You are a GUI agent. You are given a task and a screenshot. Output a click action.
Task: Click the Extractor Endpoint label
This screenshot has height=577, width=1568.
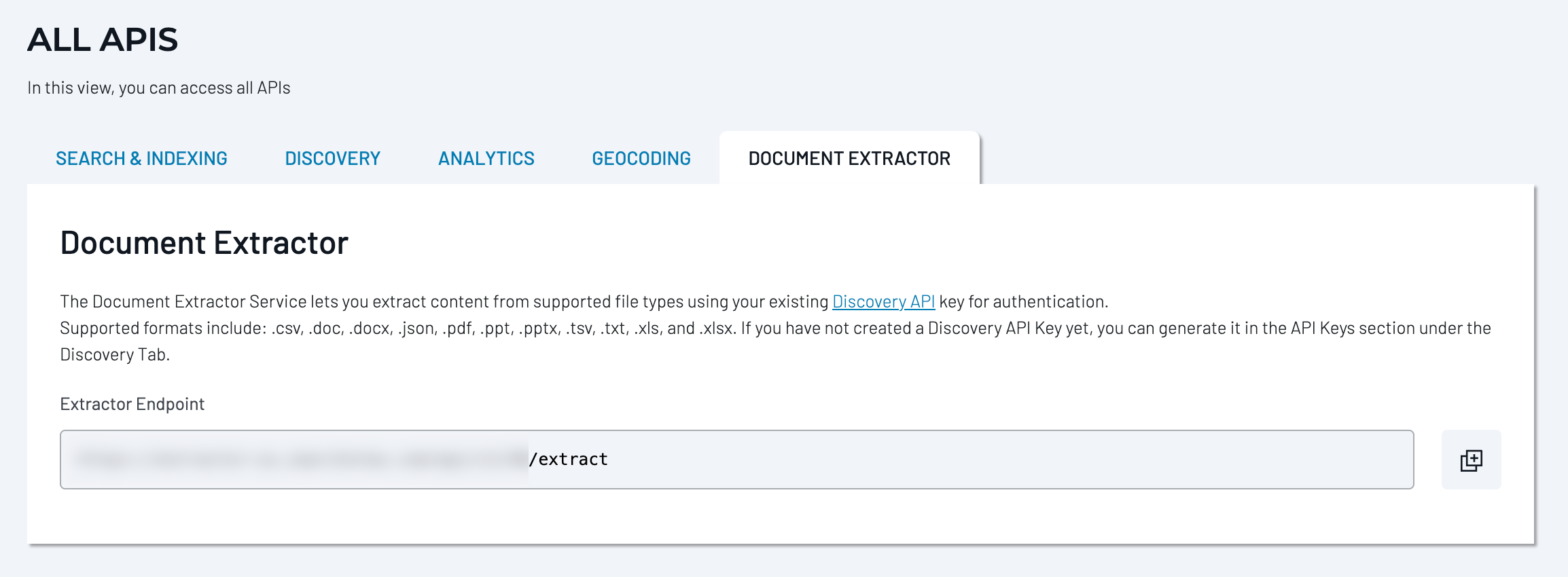click(132, 403)
